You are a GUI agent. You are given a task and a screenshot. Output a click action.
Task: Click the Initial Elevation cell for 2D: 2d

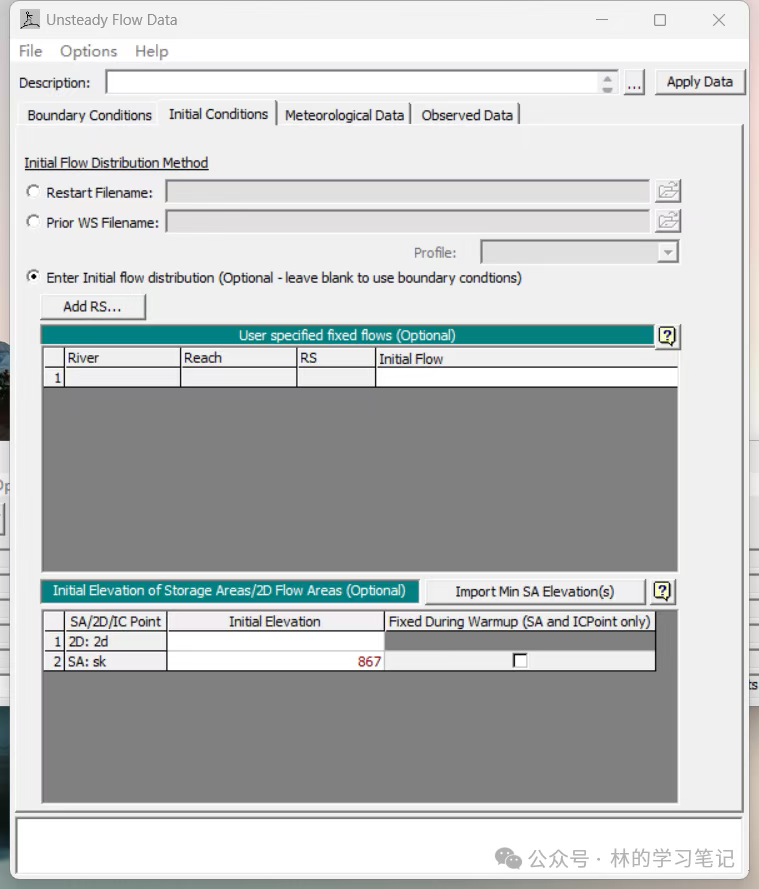[275, 641]
